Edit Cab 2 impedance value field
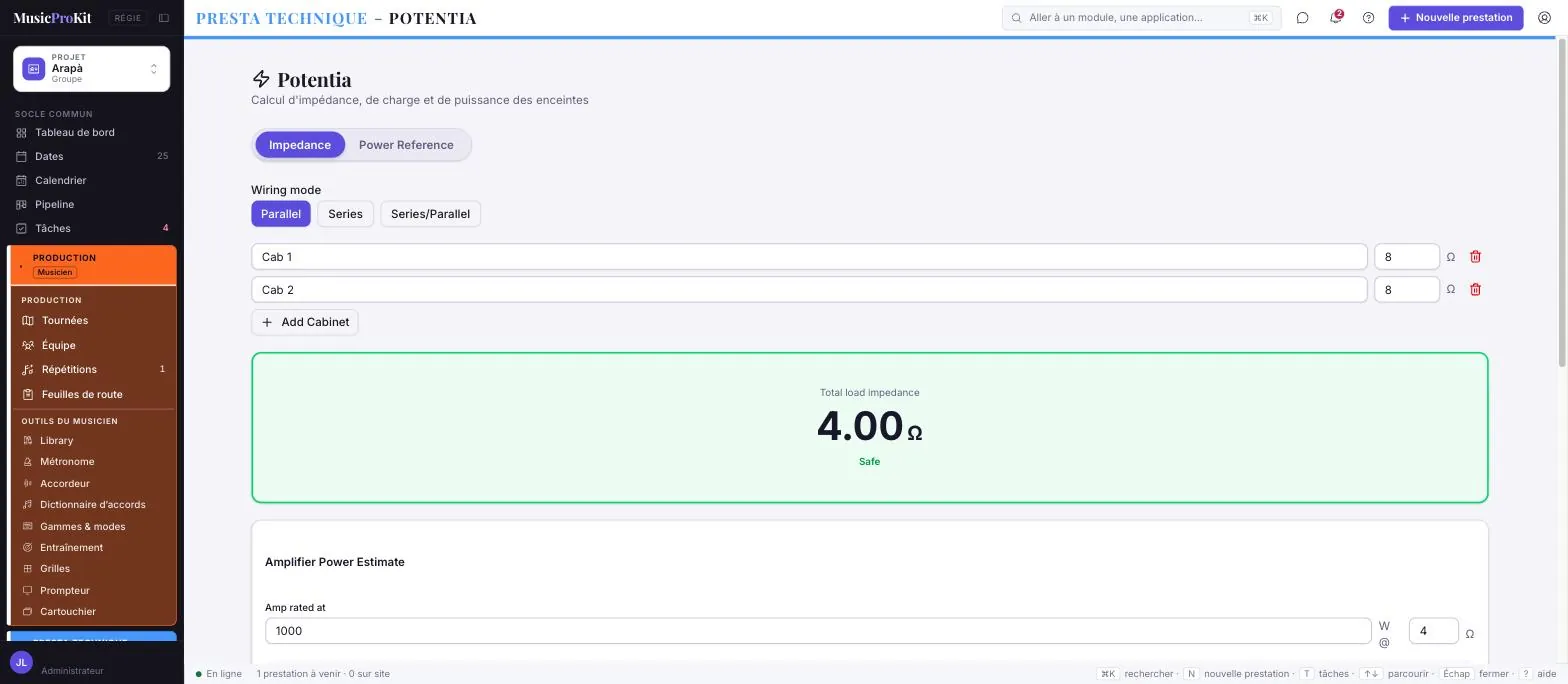 click(1406, 290)
